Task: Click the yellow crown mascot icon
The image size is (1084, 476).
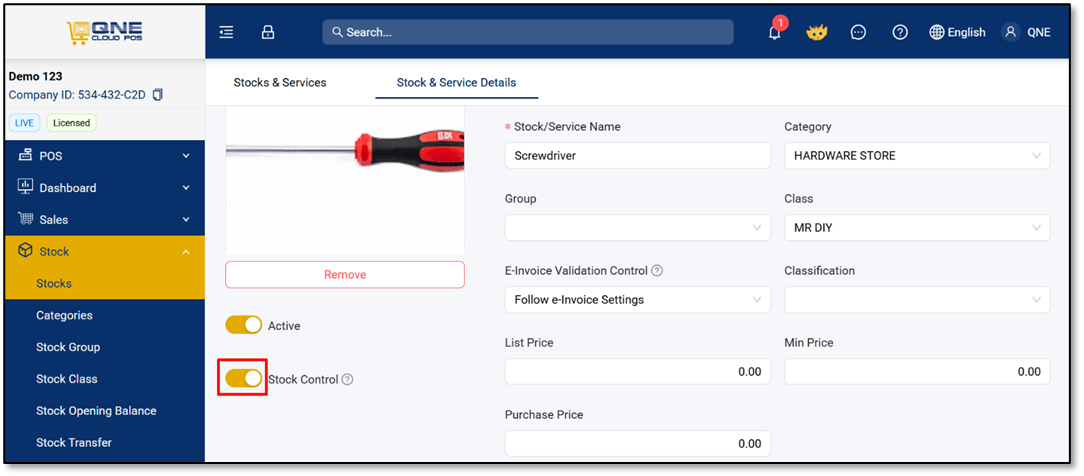Action: click(817, 32)
